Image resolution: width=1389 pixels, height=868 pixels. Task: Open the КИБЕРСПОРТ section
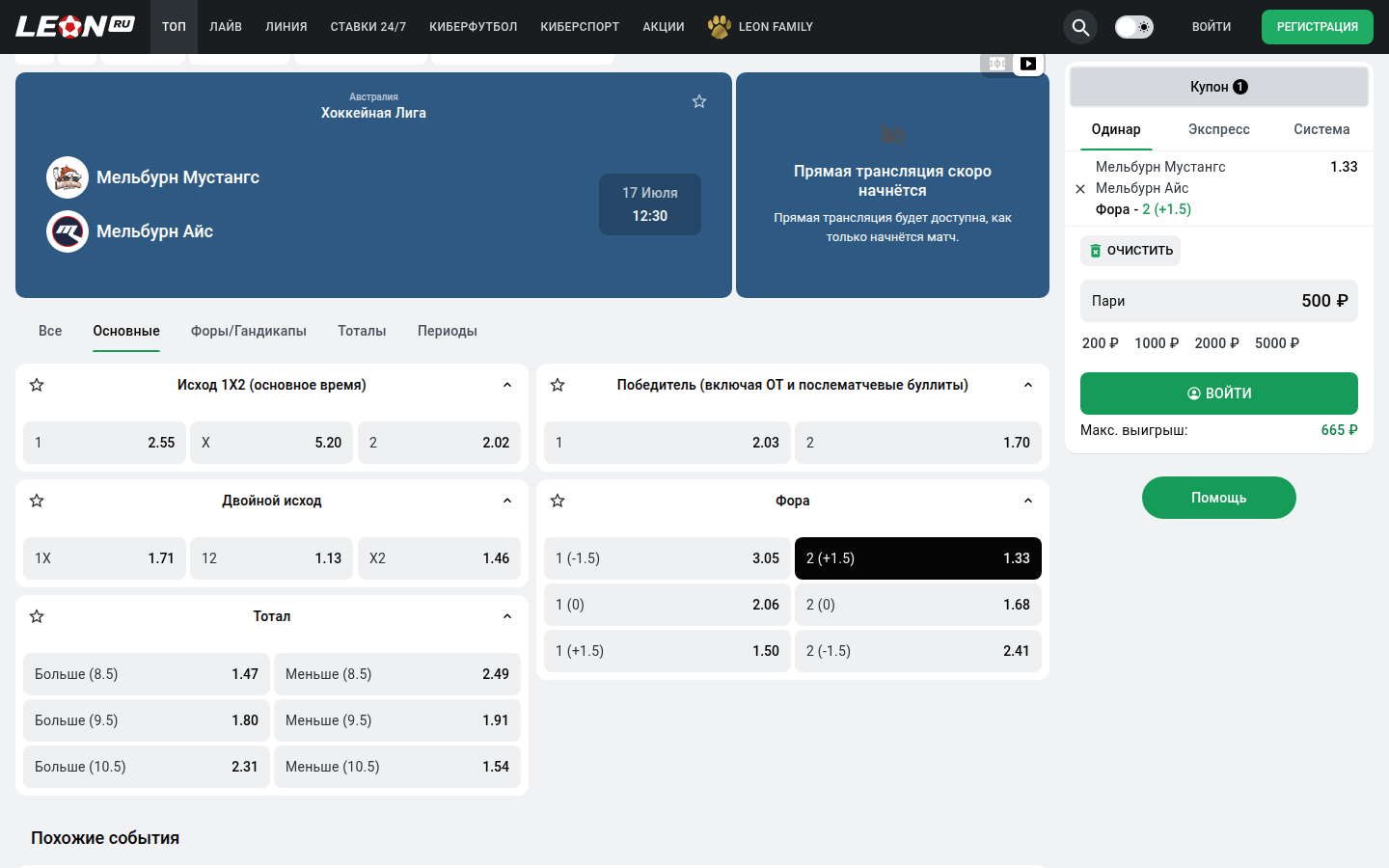[580, 27]
